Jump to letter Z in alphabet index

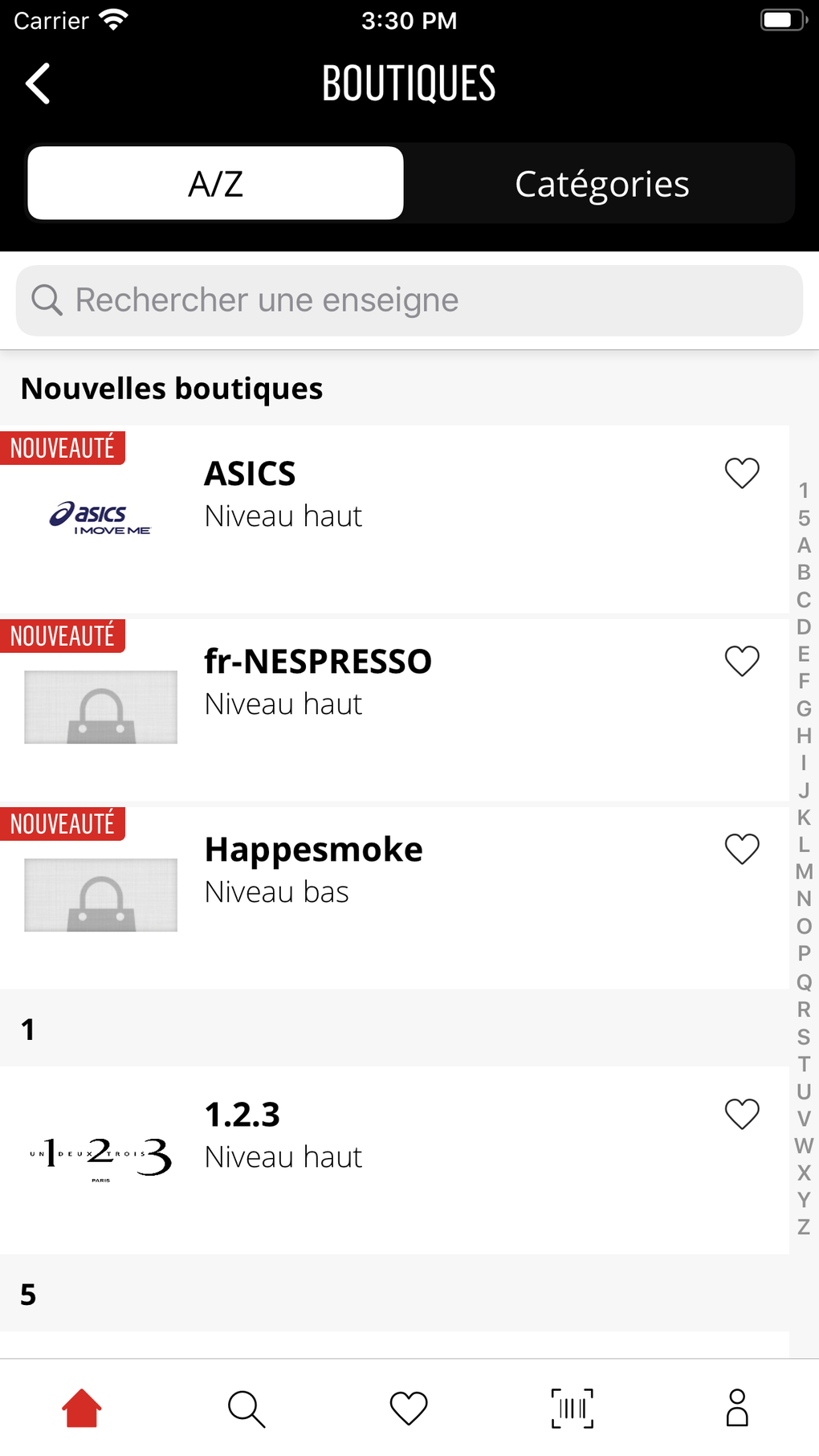(804, 1226)
